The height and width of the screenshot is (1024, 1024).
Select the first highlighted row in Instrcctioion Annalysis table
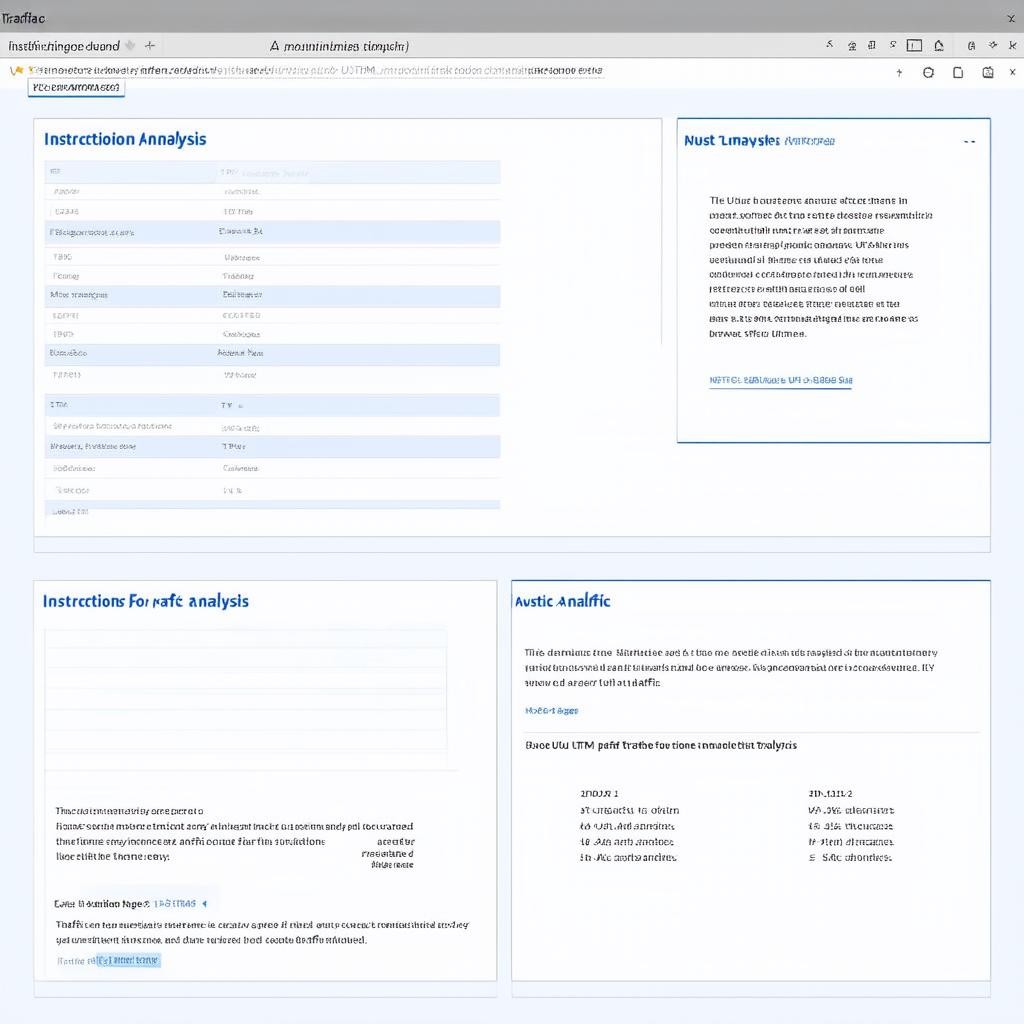pyautogui.click(x=272, y=172)
